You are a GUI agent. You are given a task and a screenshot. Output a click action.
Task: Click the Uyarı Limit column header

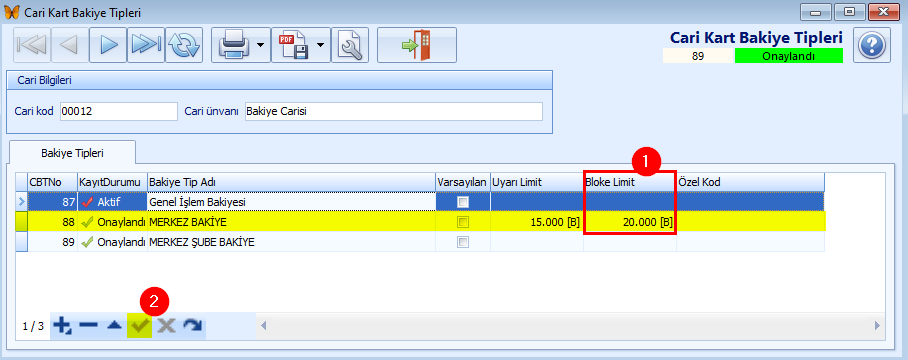[x=537, y=182]
